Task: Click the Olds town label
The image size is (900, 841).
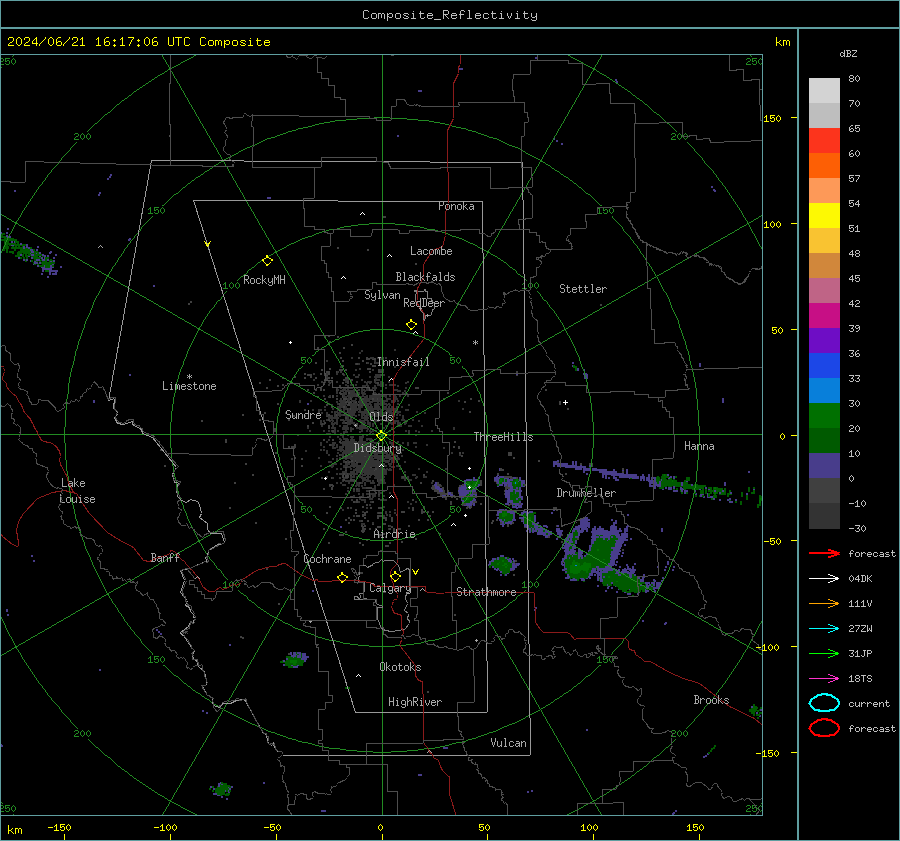Action: pyautogui.click(x=382, y=417)
